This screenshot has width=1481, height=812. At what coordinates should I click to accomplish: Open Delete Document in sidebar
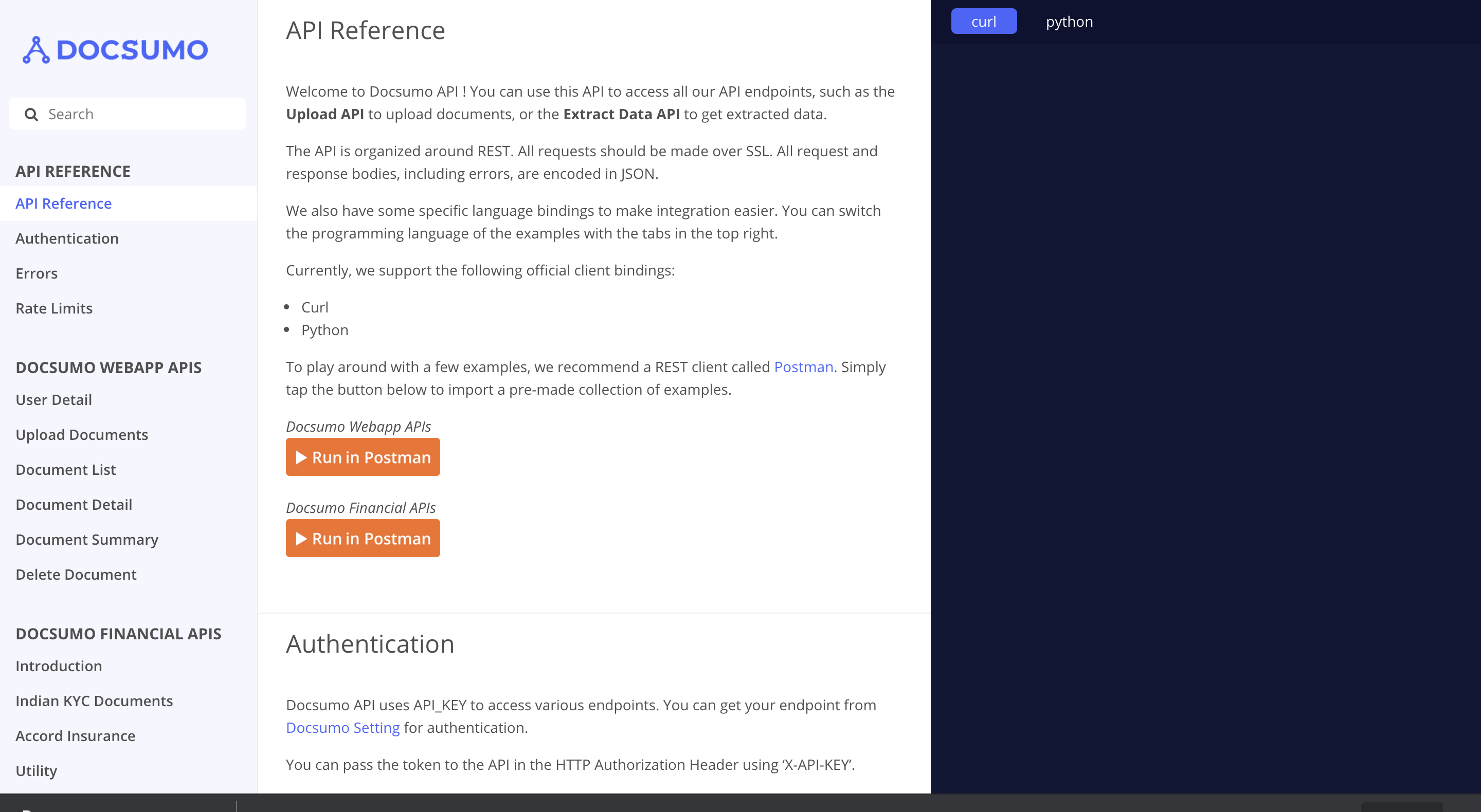click(76, 575)
